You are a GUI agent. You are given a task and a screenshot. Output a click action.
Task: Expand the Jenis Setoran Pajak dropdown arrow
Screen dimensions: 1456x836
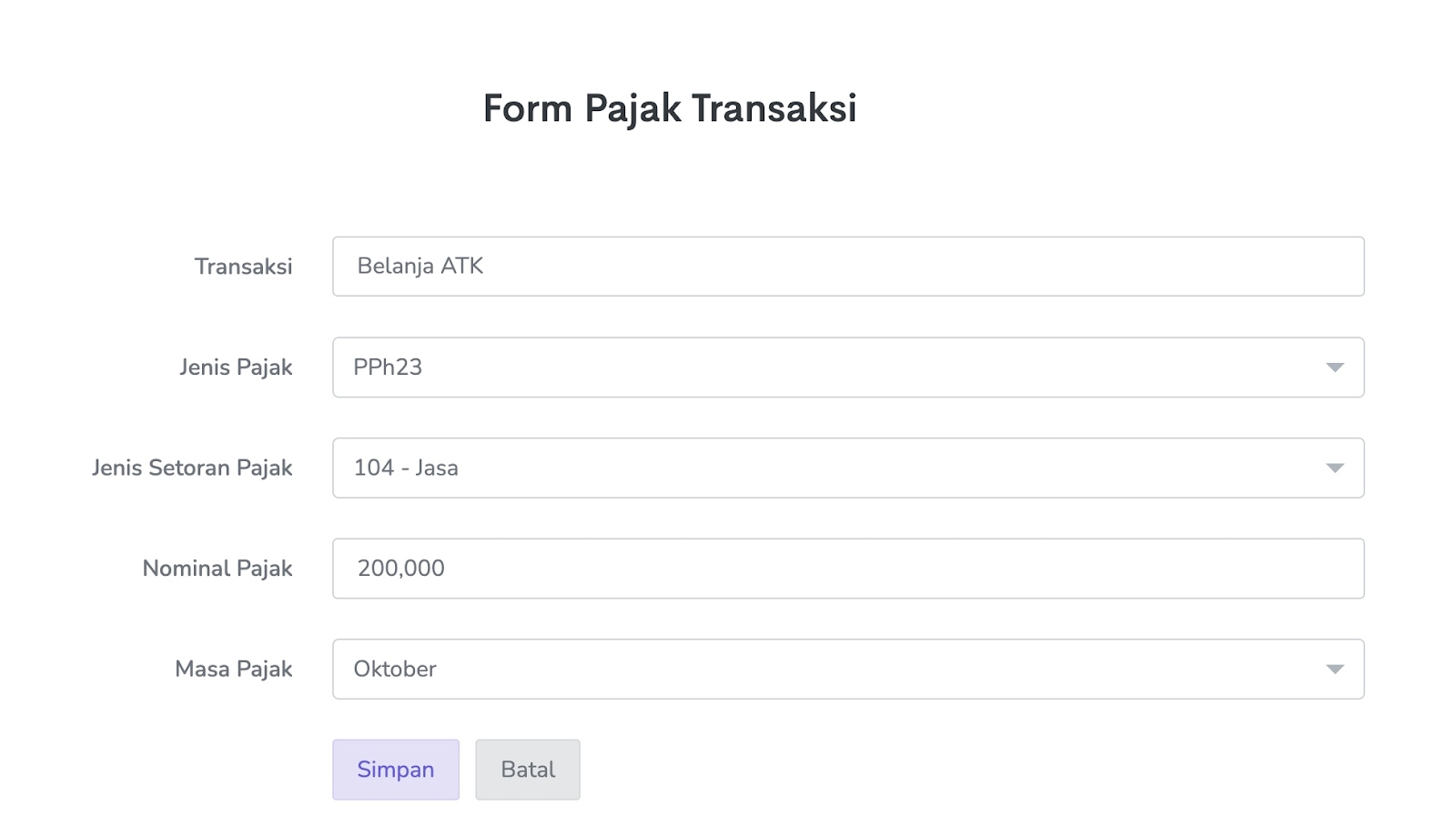(x=1334, y=468)
